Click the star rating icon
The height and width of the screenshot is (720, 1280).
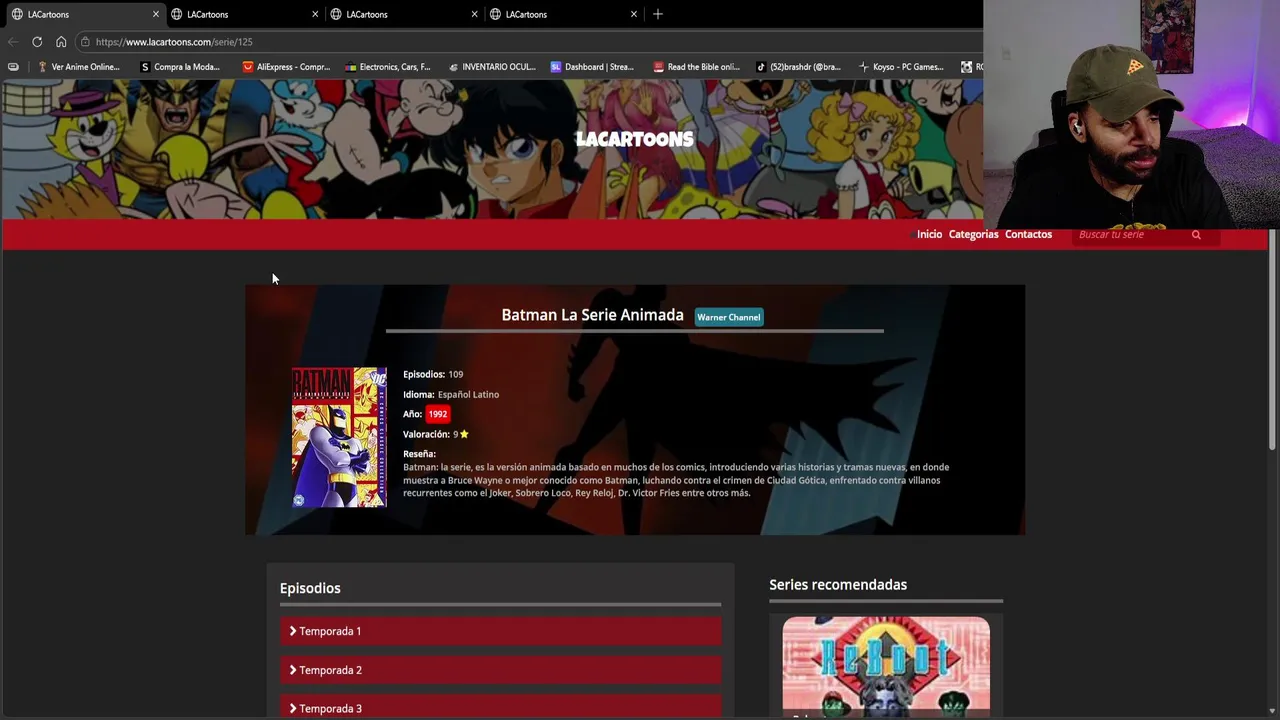[464, 434]
